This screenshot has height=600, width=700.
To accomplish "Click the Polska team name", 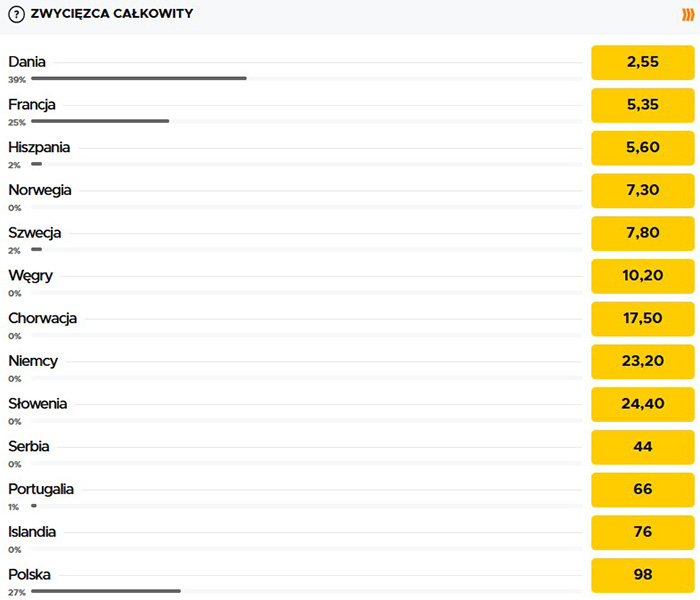I will click(30, 574).
